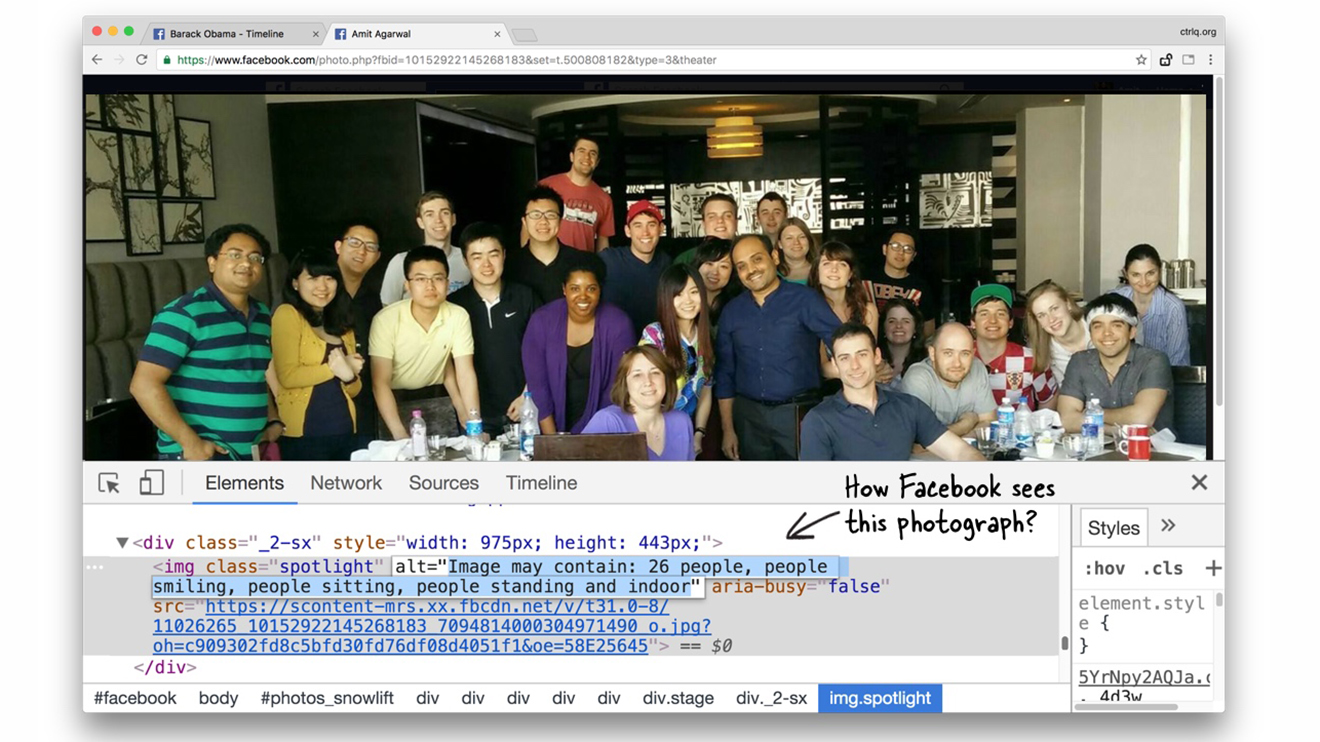Image resolution: width=1320 pixels, height=742 pixels.
Task: Select the img.spotlight breadcrumb
Action: click(880, 698)
